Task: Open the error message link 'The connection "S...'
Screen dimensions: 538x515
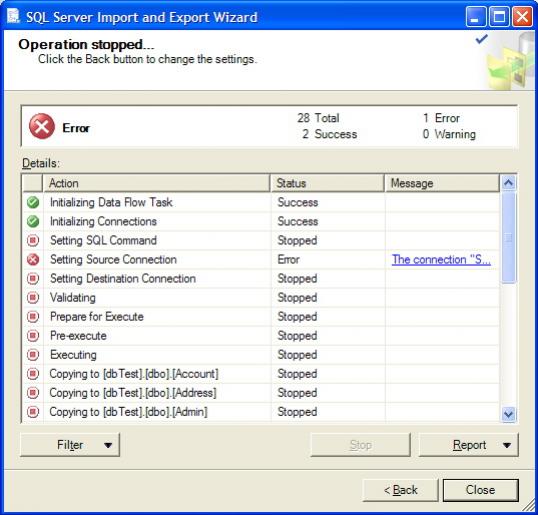Action: tap(441, 260)
